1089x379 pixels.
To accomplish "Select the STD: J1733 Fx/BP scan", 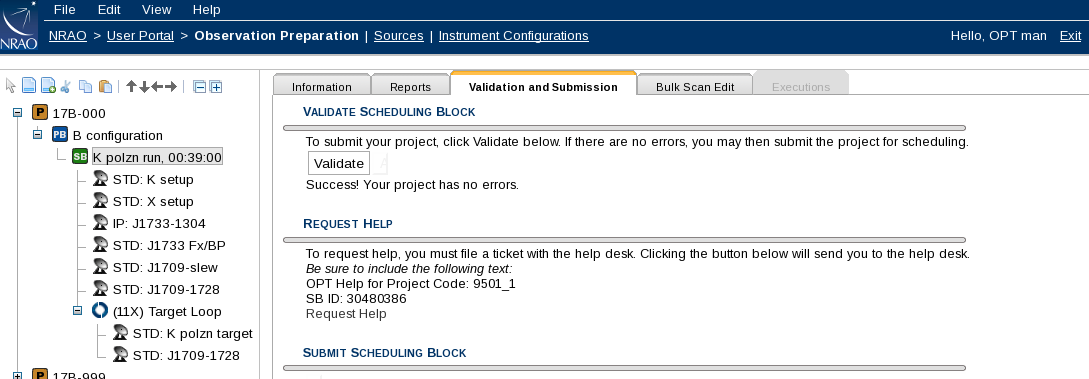I will click(x=169, y=245).
